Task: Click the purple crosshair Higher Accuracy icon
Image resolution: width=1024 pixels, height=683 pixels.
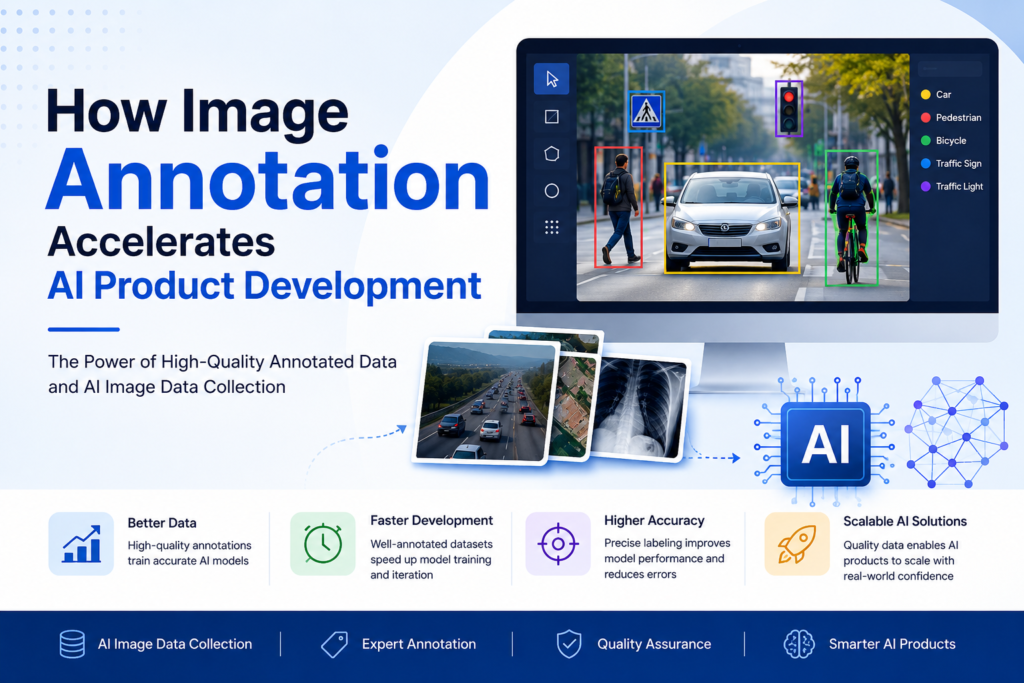Action: coord(558,543)
